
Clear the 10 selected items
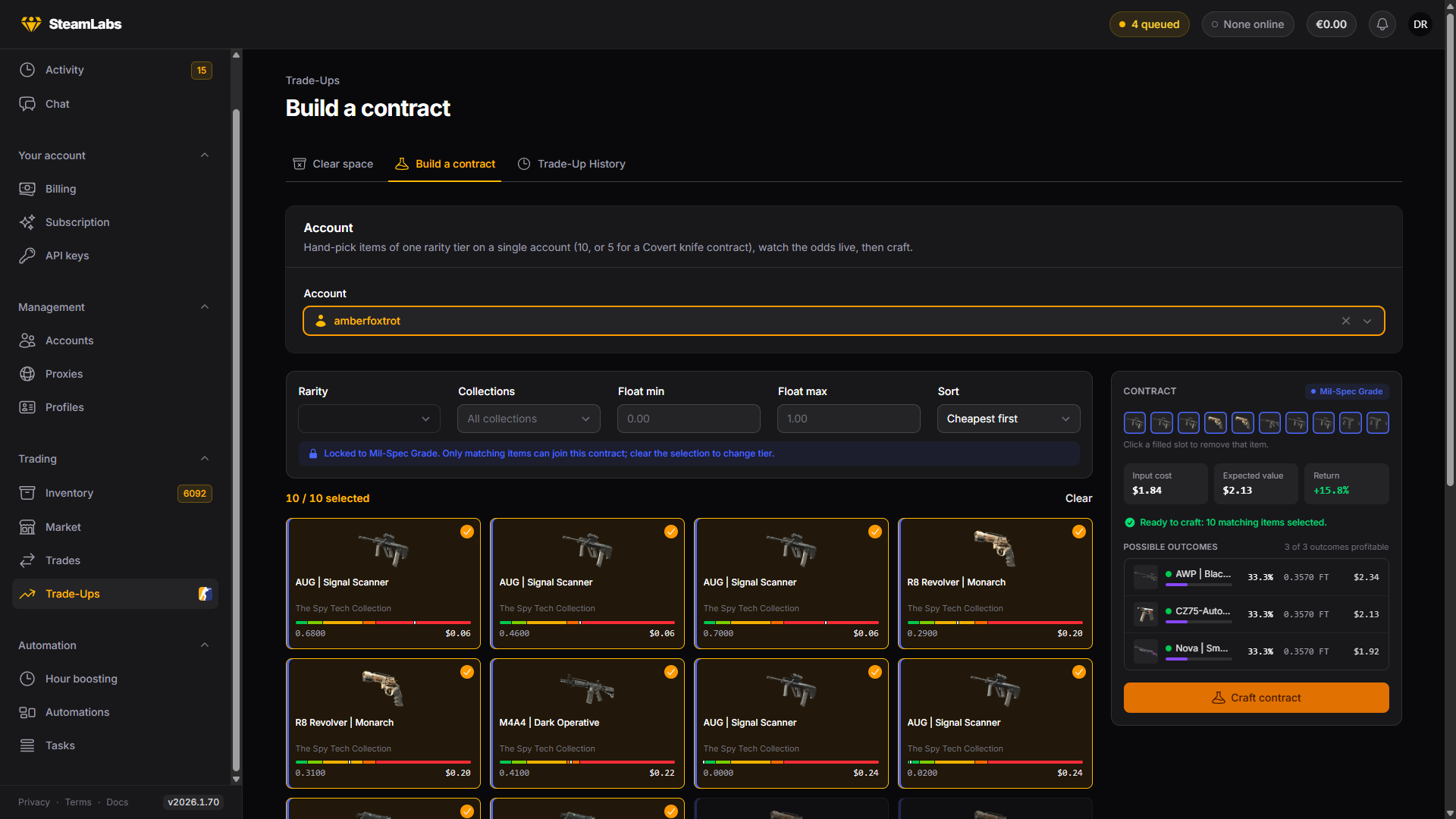point(1078,498)
